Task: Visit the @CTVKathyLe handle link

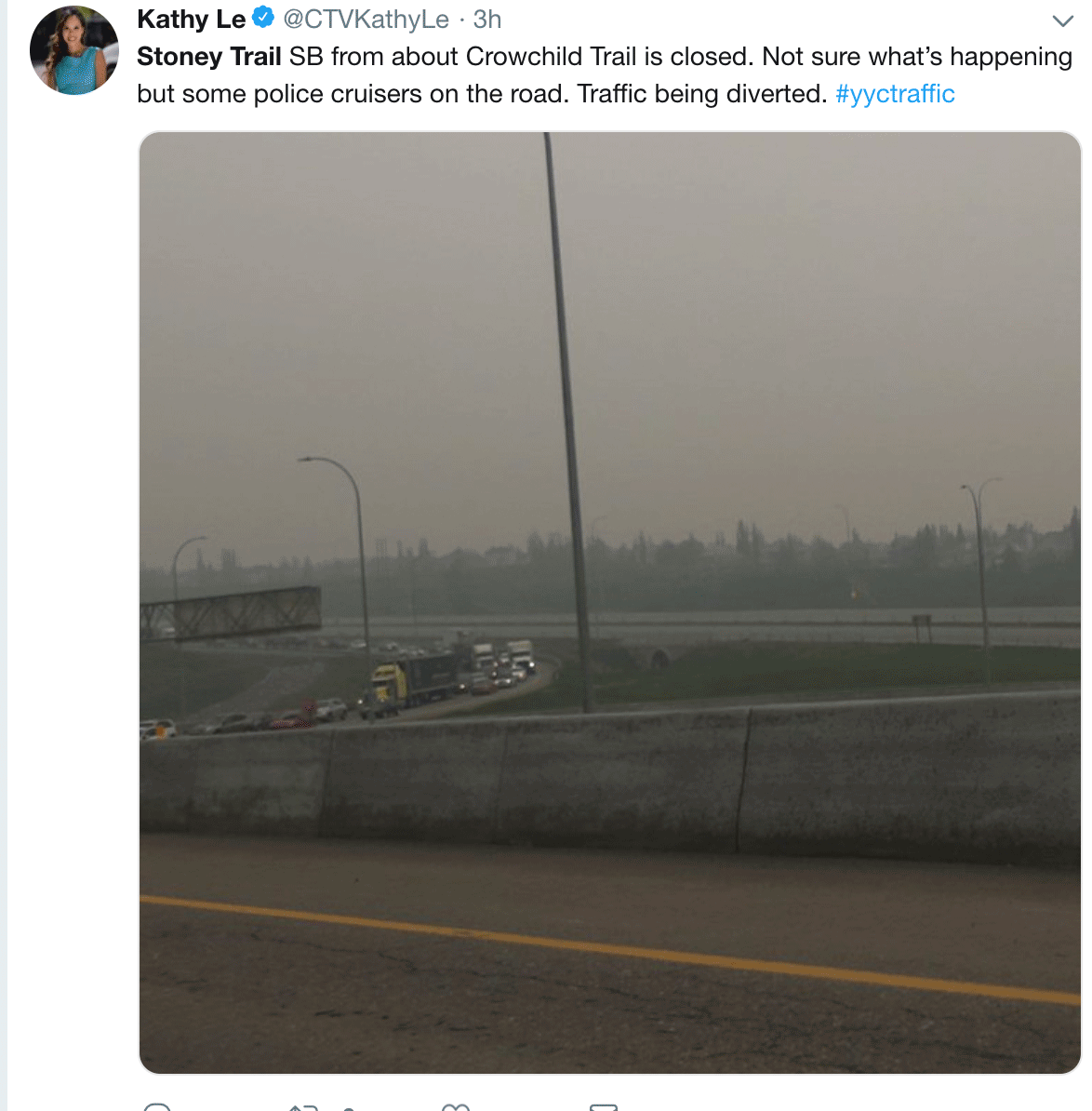Action: click(x=366, y=20)
